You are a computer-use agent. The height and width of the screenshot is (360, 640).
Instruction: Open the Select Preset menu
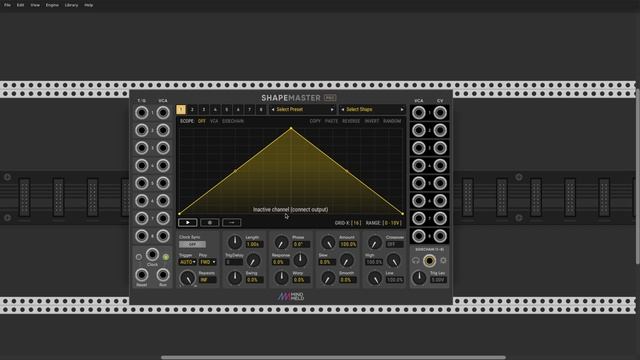(x=302, y=109)
